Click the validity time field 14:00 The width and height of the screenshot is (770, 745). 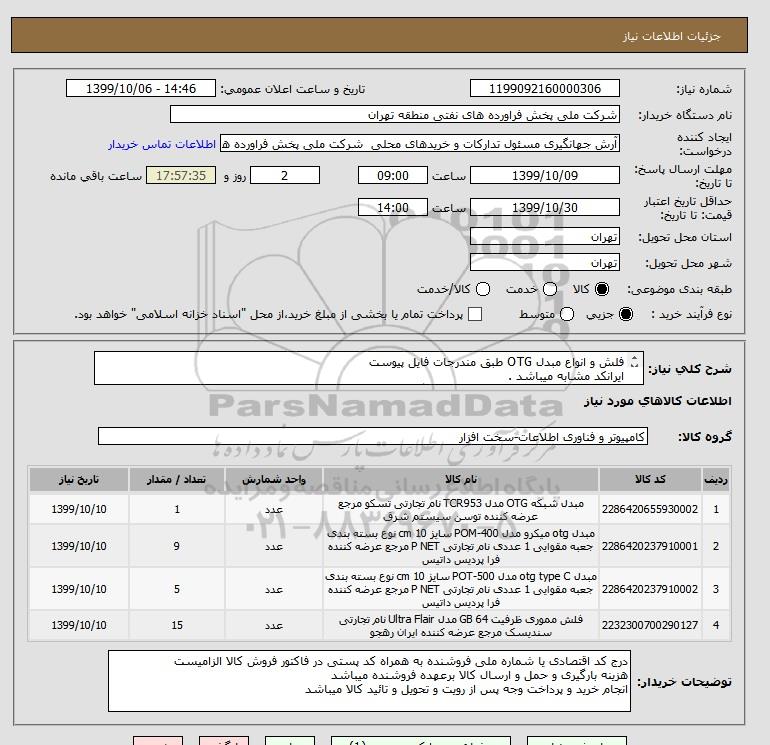[393, 208]
